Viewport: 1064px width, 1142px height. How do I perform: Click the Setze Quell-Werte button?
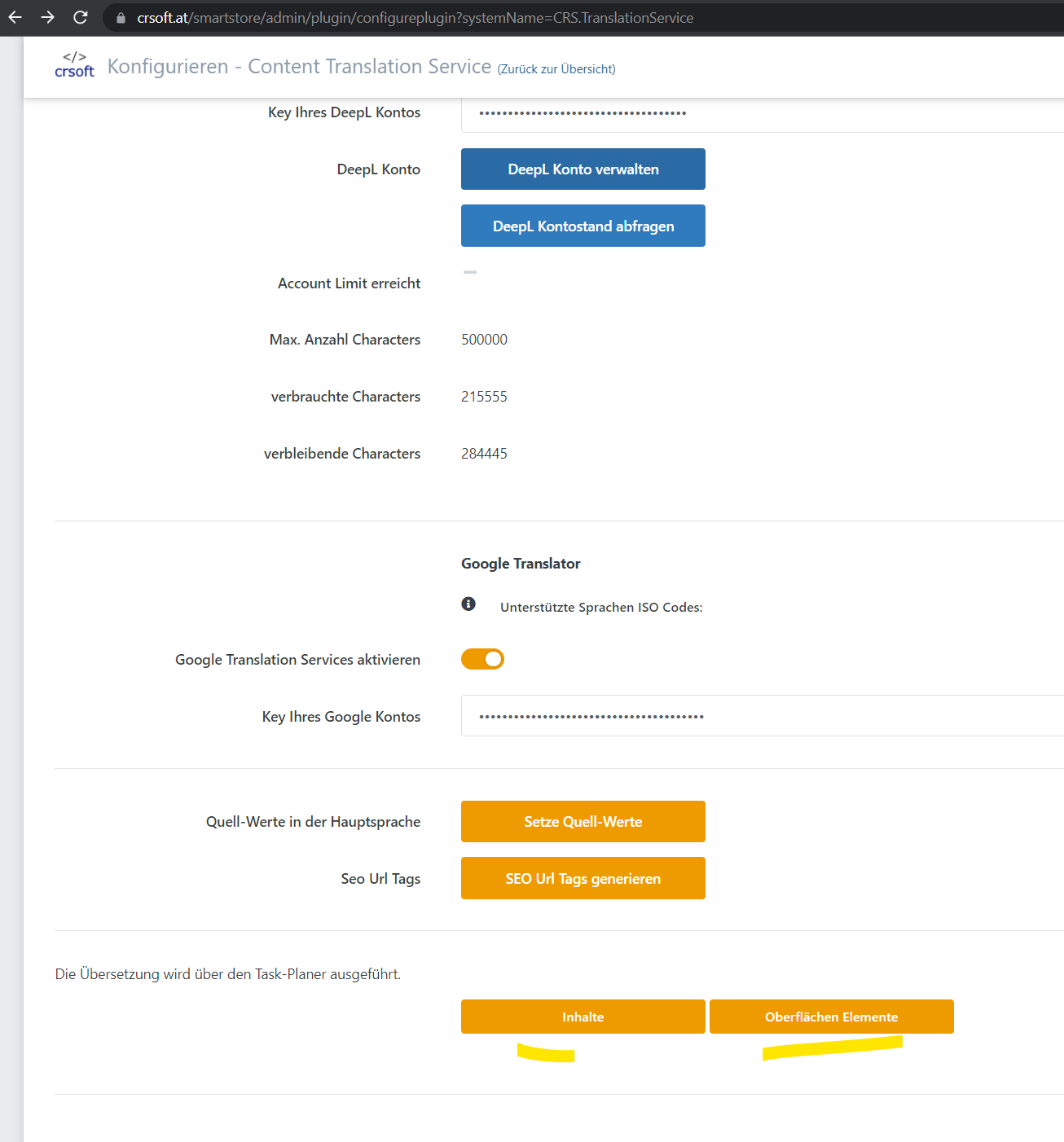583,821
